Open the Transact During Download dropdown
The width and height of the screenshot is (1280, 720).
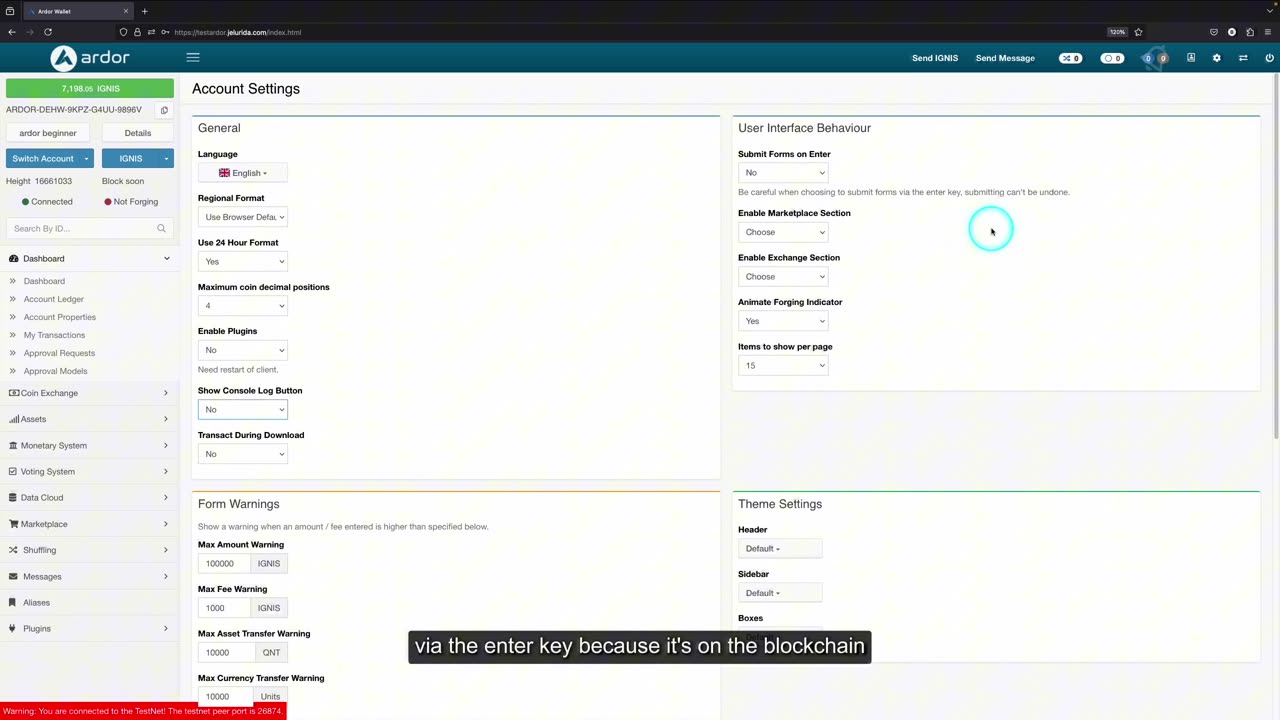[243, 454]
